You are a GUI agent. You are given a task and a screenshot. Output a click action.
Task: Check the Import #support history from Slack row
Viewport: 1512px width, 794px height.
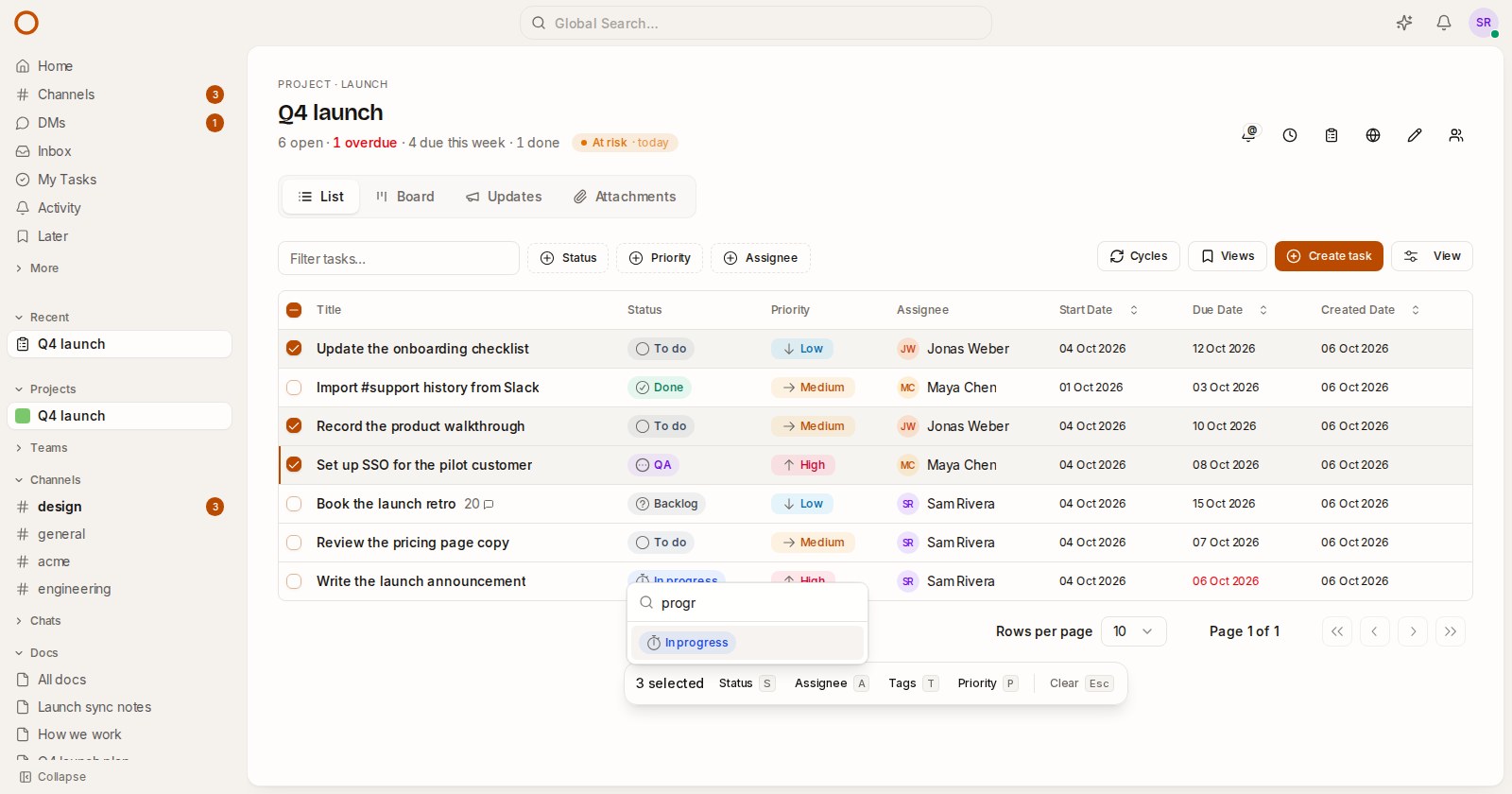coord(294,388)
